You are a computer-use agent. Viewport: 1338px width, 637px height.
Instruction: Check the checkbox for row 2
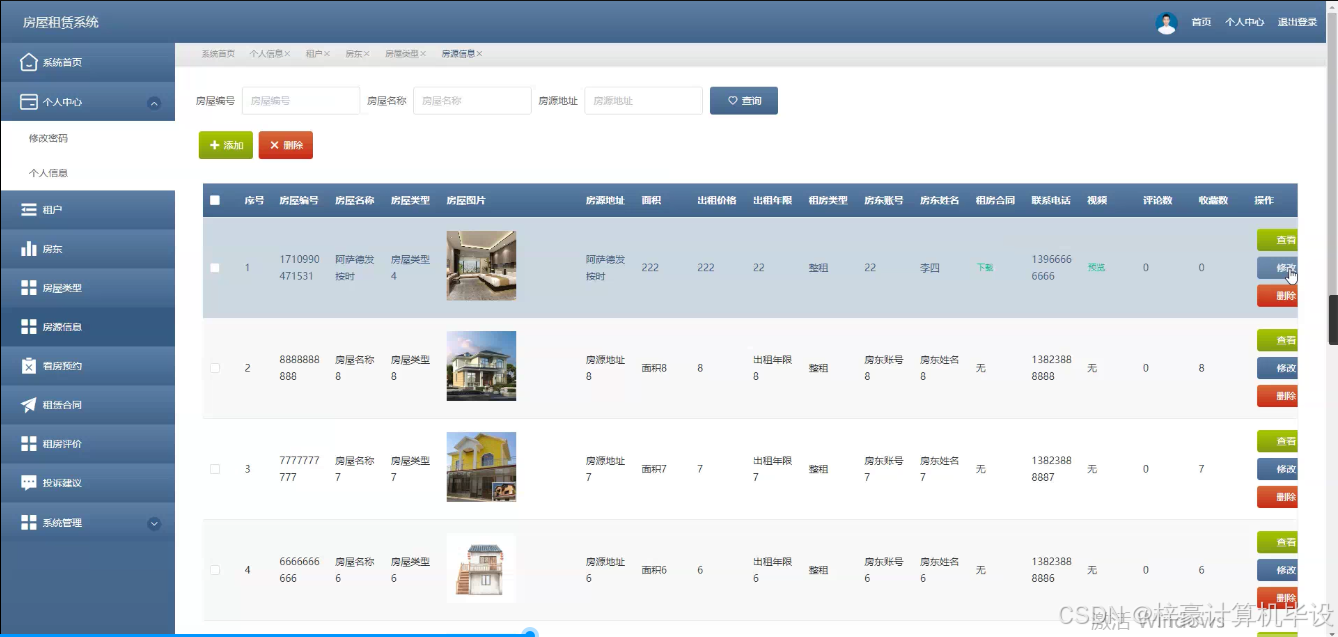[x=215, y=368]
